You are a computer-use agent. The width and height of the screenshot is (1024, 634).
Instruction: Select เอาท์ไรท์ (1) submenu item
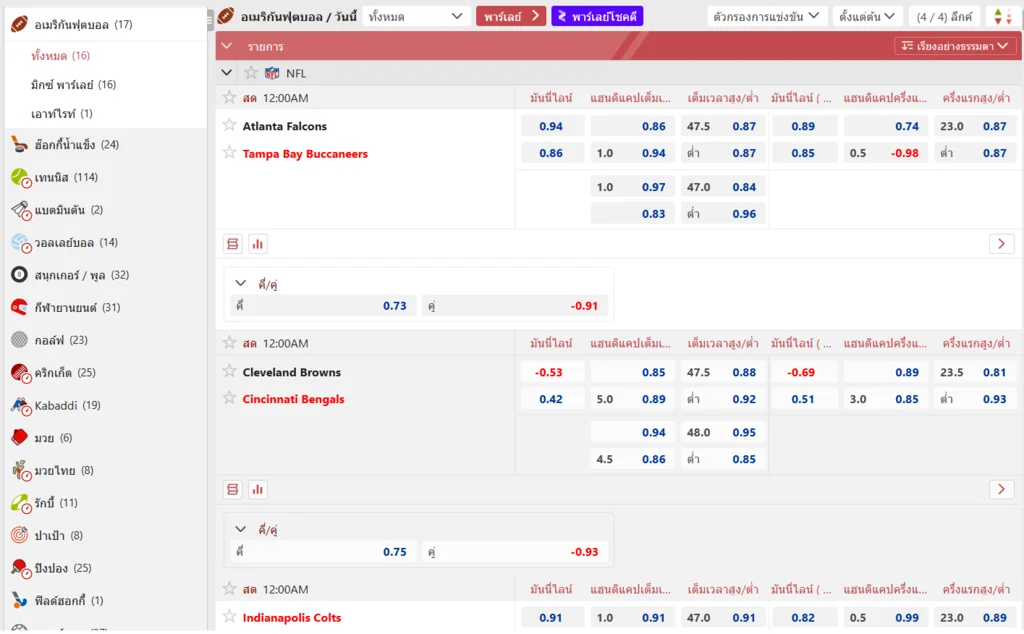point(62,114)
